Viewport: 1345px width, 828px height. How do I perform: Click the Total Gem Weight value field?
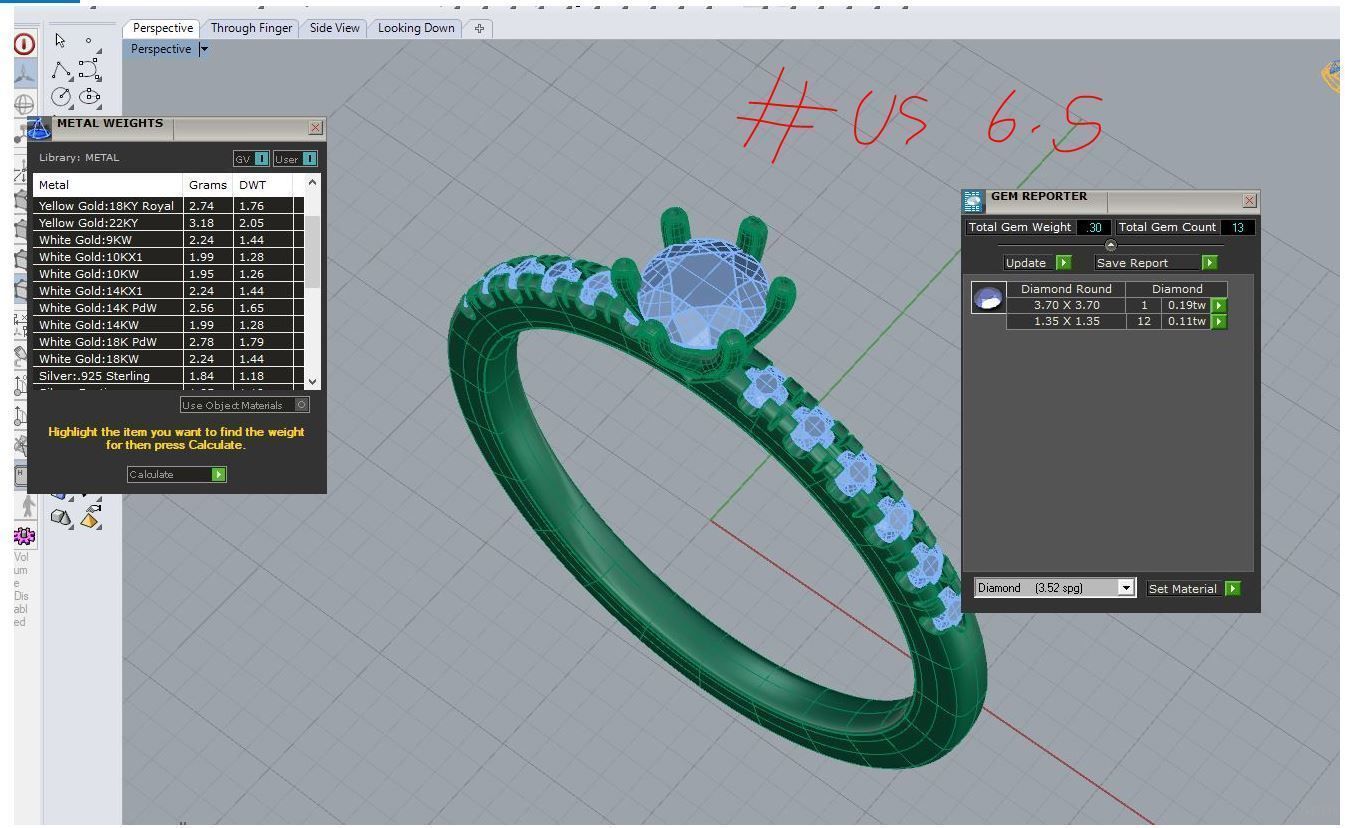1094,227
